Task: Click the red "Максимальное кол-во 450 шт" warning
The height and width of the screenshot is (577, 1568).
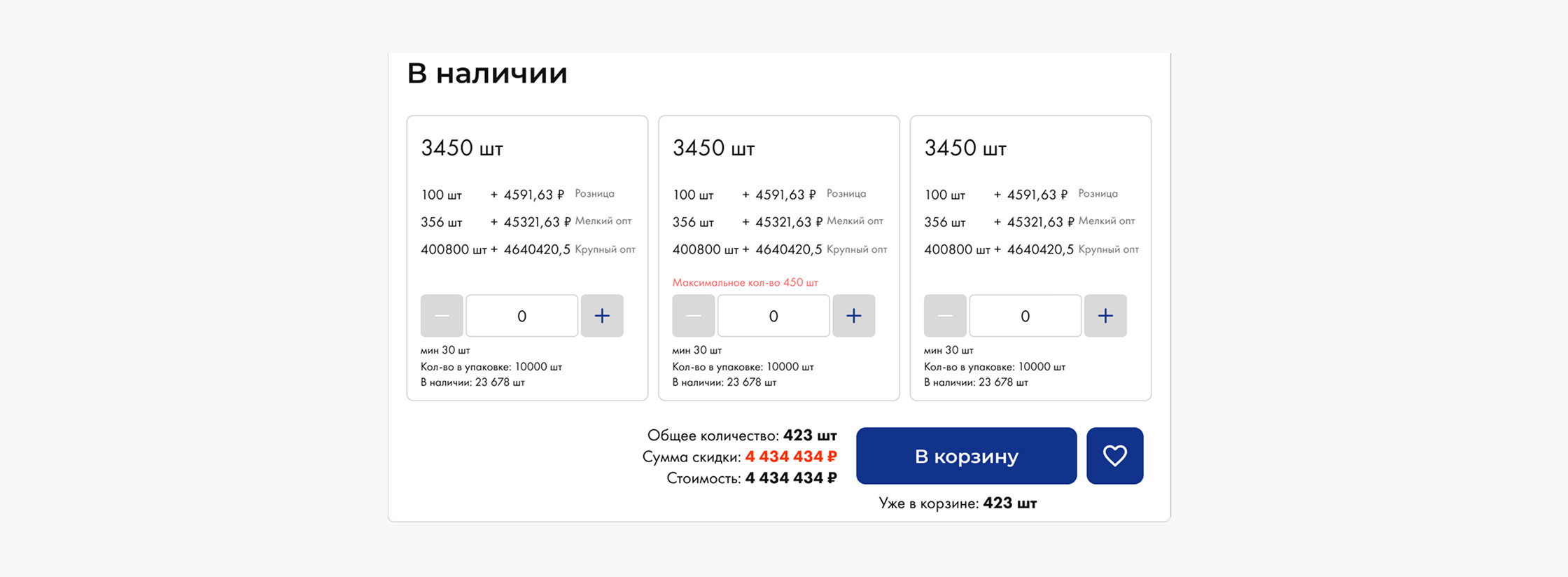Action: [x=745, y=283]
